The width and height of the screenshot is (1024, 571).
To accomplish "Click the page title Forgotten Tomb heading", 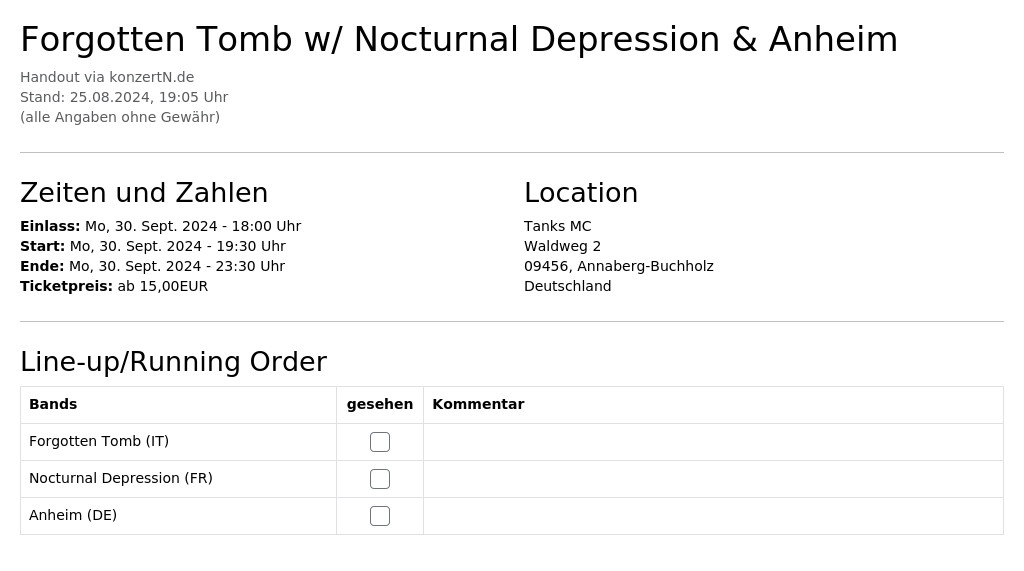I will click(x=459, y=39).
